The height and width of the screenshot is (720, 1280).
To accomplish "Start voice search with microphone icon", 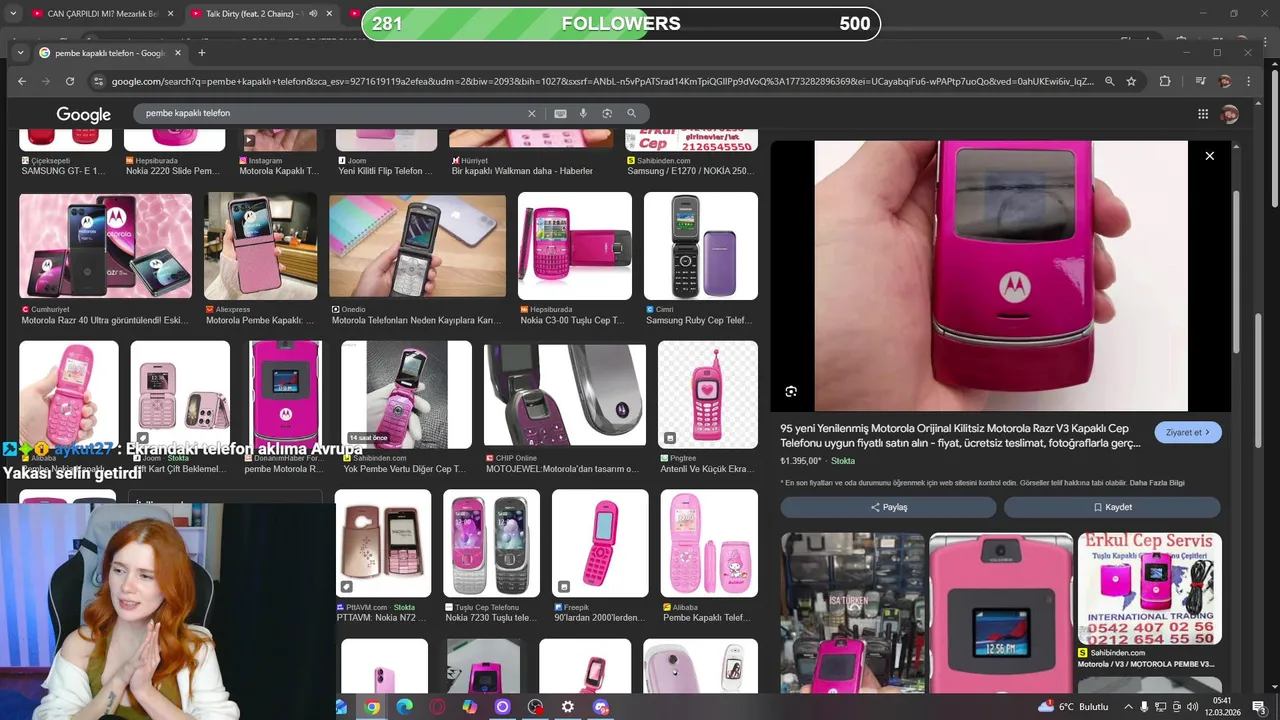I will click(583, 114).
